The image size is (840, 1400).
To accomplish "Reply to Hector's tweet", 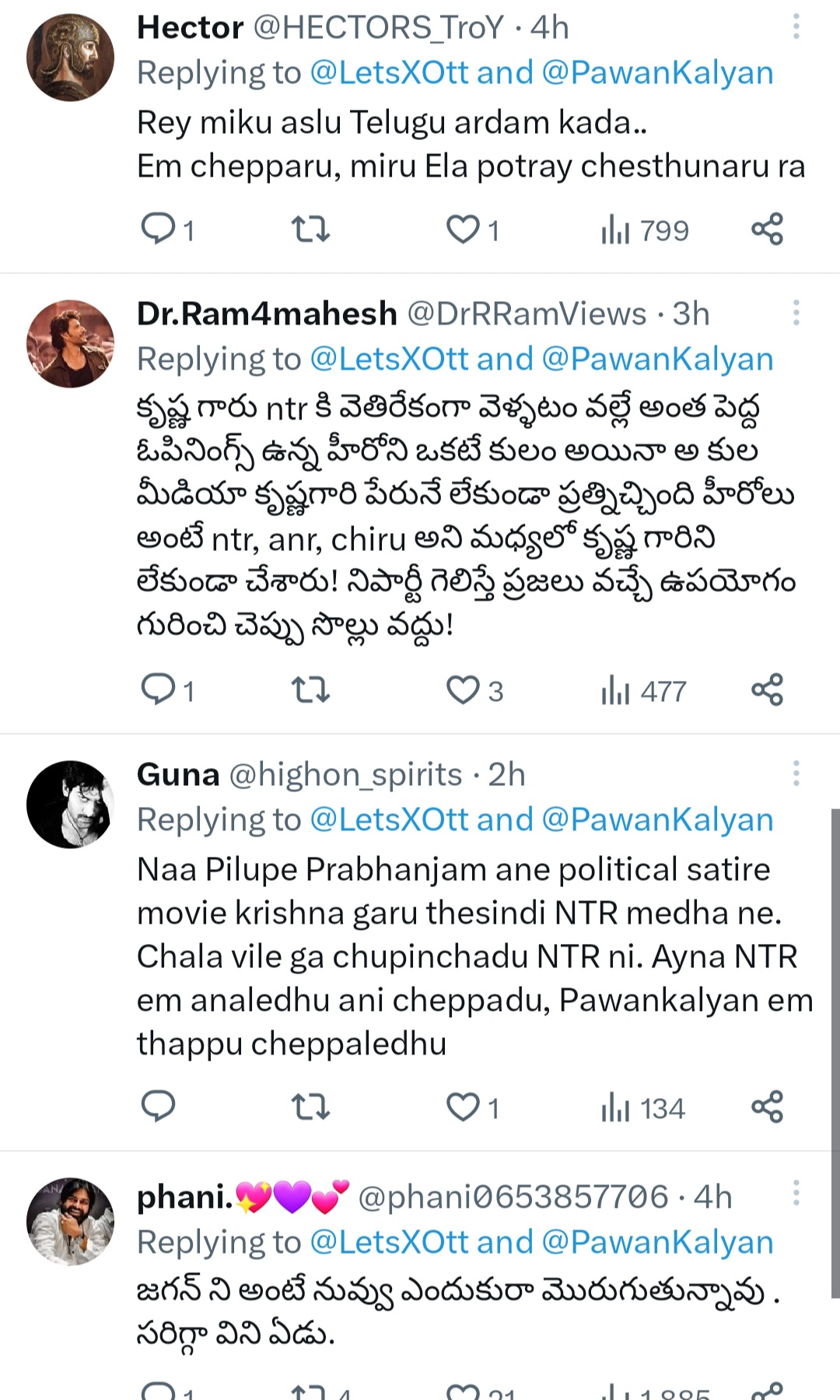I will 159,230.
